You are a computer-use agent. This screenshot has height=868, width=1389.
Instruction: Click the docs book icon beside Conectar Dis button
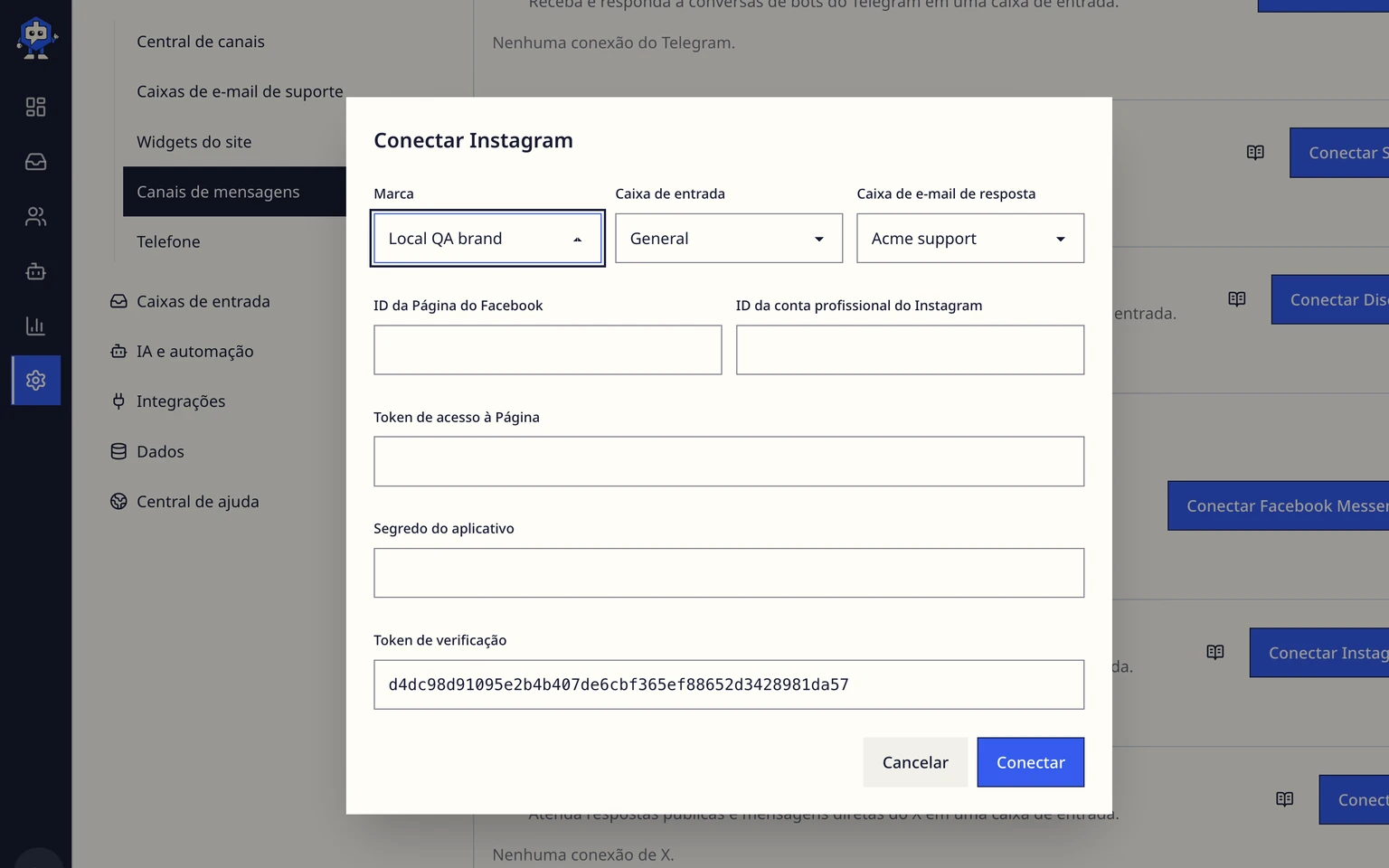pos(1237,299)
